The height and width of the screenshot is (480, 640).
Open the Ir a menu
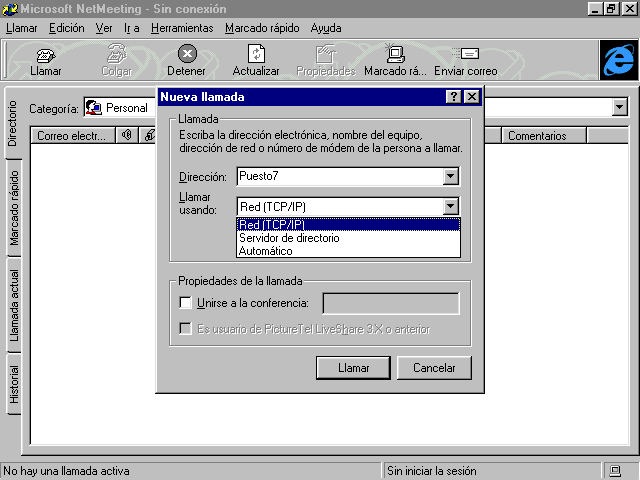pyautogui.click(x=131, y=28)
